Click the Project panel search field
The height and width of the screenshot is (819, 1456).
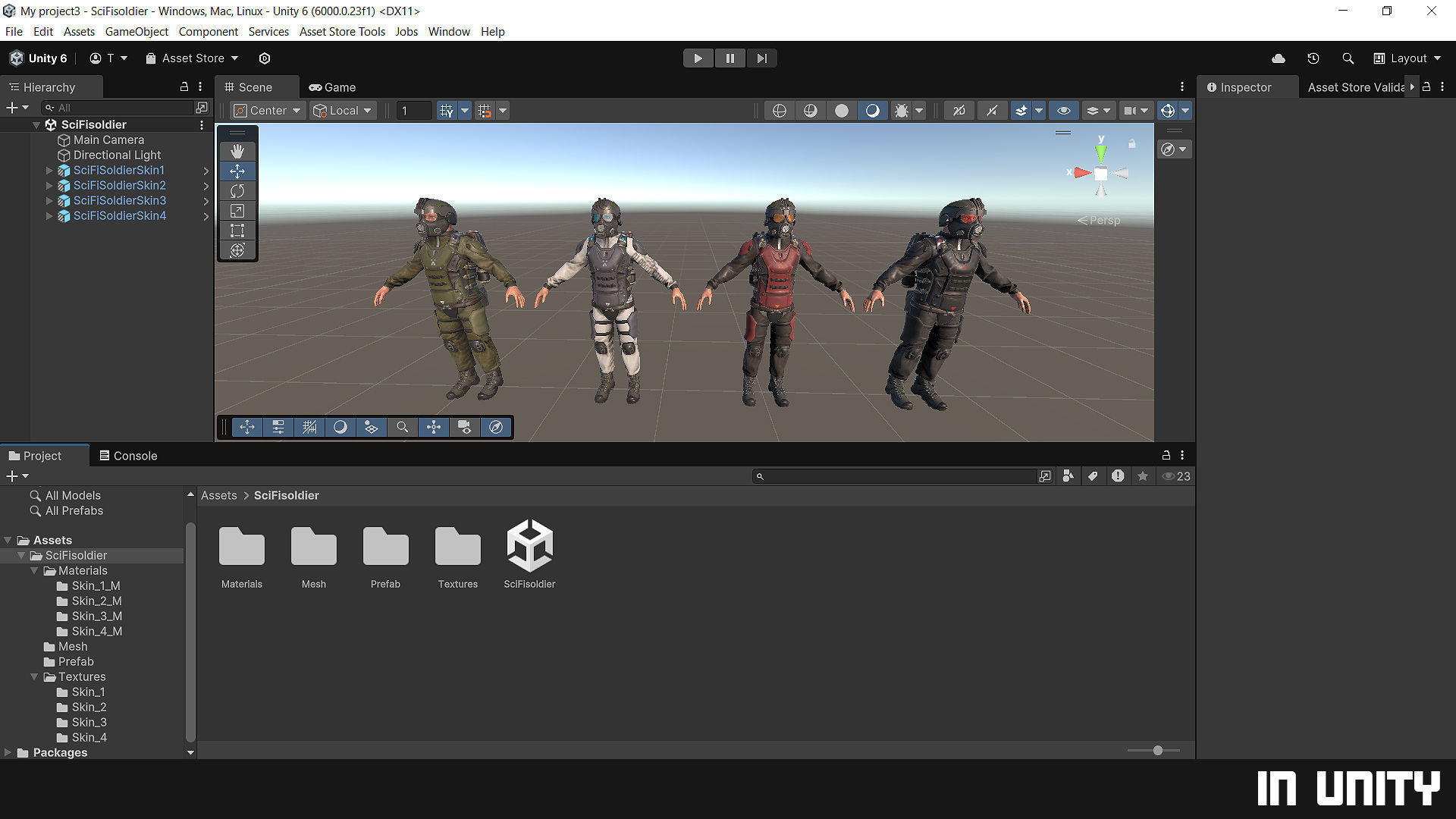896,476
